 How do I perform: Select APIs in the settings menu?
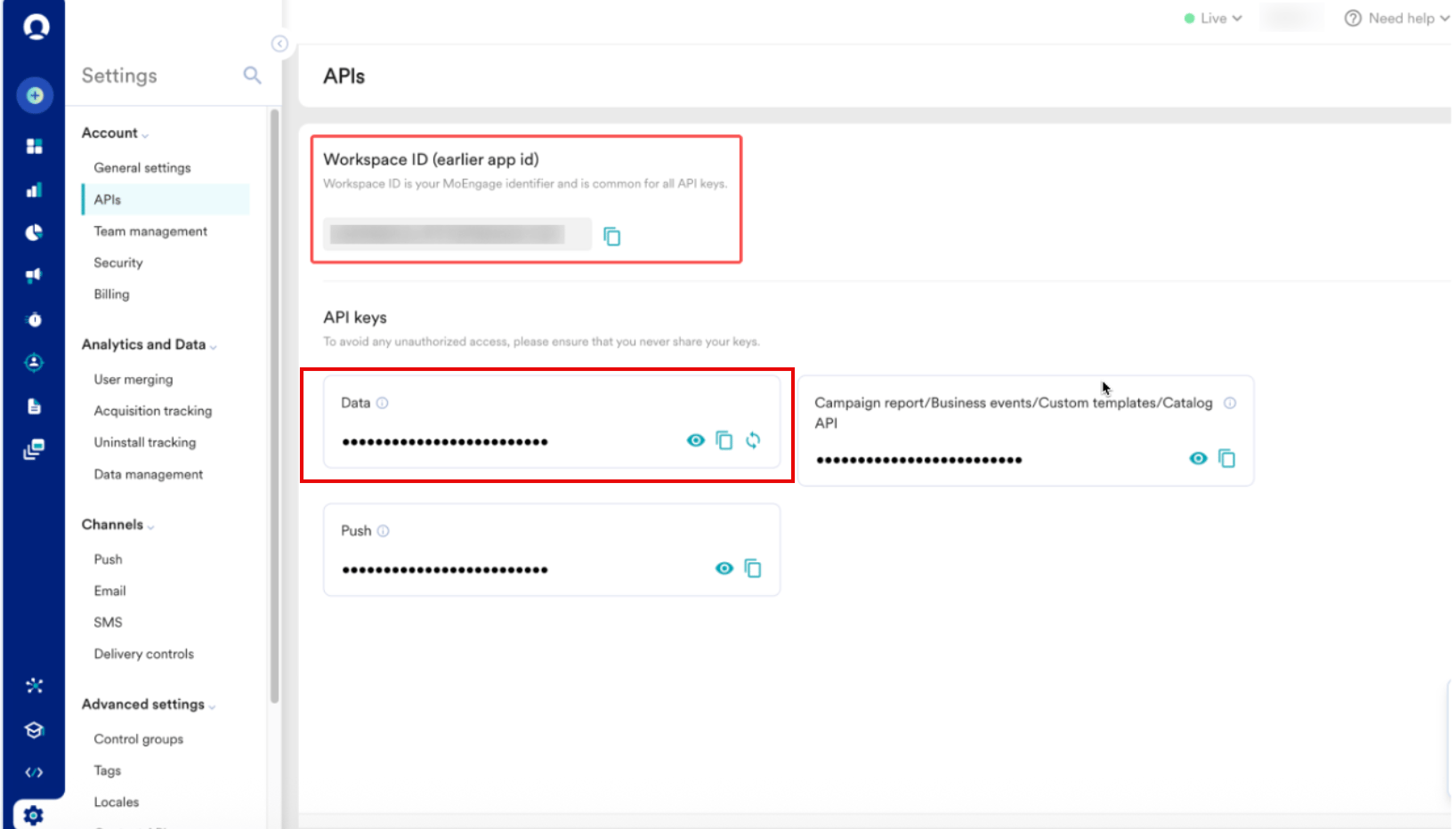[x=166, y=199]
